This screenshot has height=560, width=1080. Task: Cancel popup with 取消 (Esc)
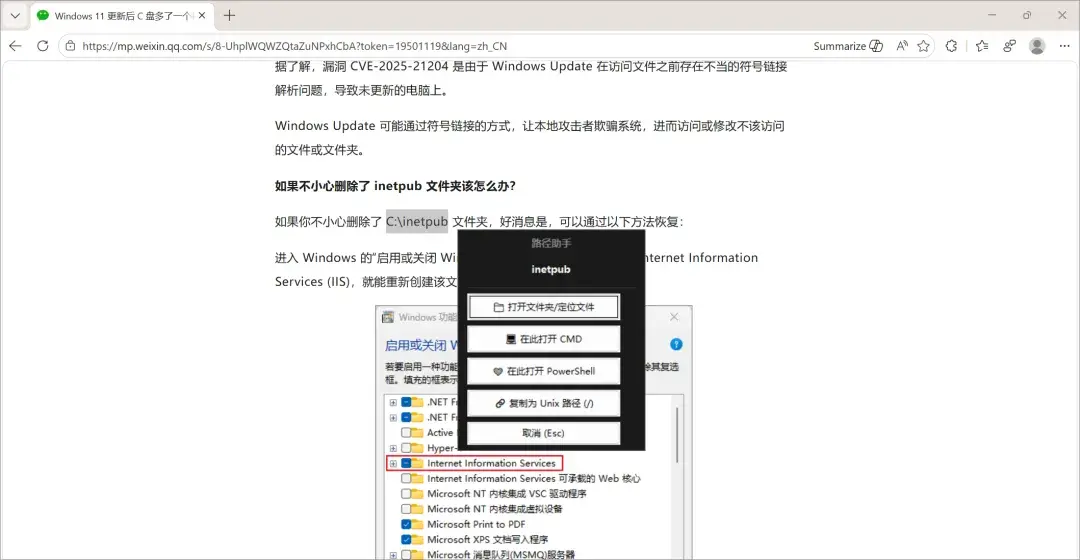point(543,433)
